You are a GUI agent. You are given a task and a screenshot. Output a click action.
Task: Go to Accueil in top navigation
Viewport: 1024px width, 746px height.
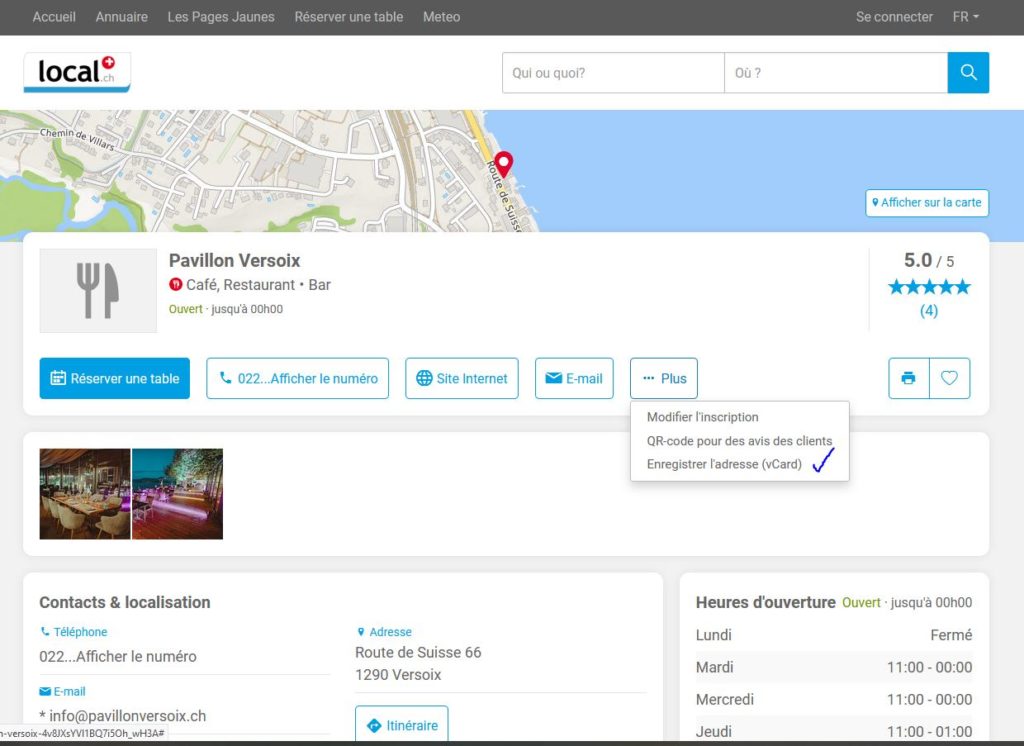click(54, 17)
